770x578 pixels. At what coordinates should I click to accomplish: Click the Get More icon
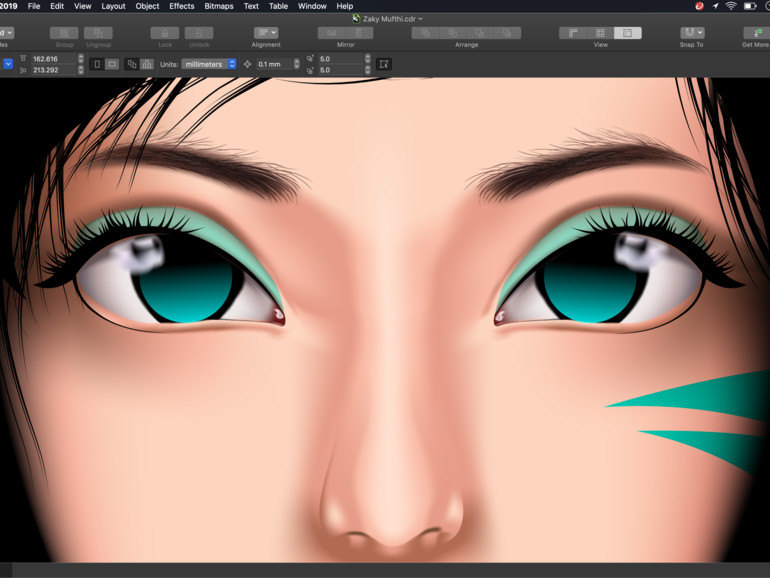pyautogui.click(x=756, y=33)
